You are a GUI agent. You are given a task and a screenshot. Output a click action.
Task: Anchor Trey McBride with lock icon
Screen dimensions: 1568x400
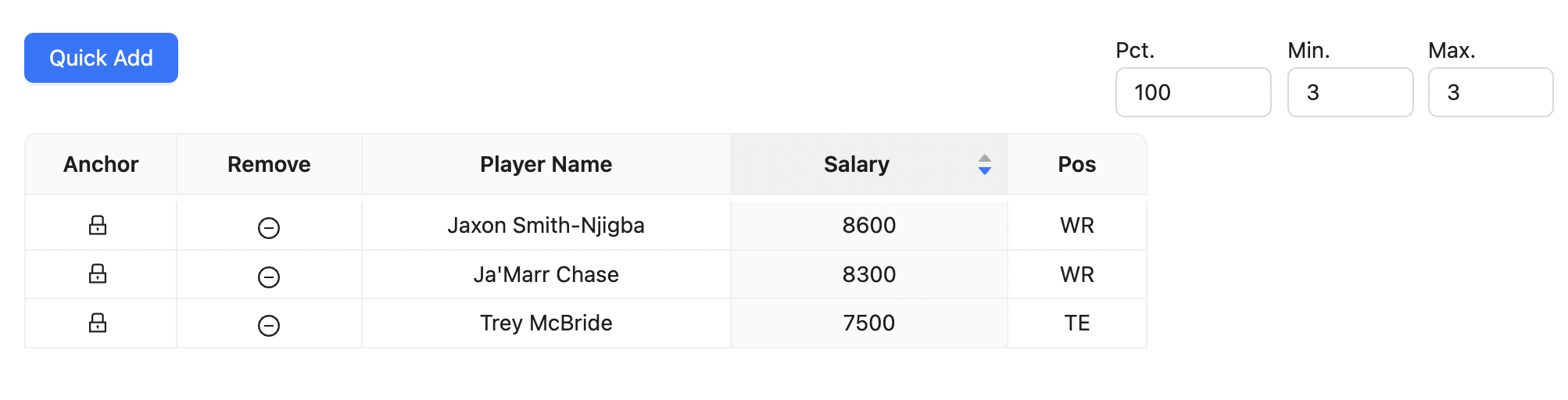coord(98,323)
